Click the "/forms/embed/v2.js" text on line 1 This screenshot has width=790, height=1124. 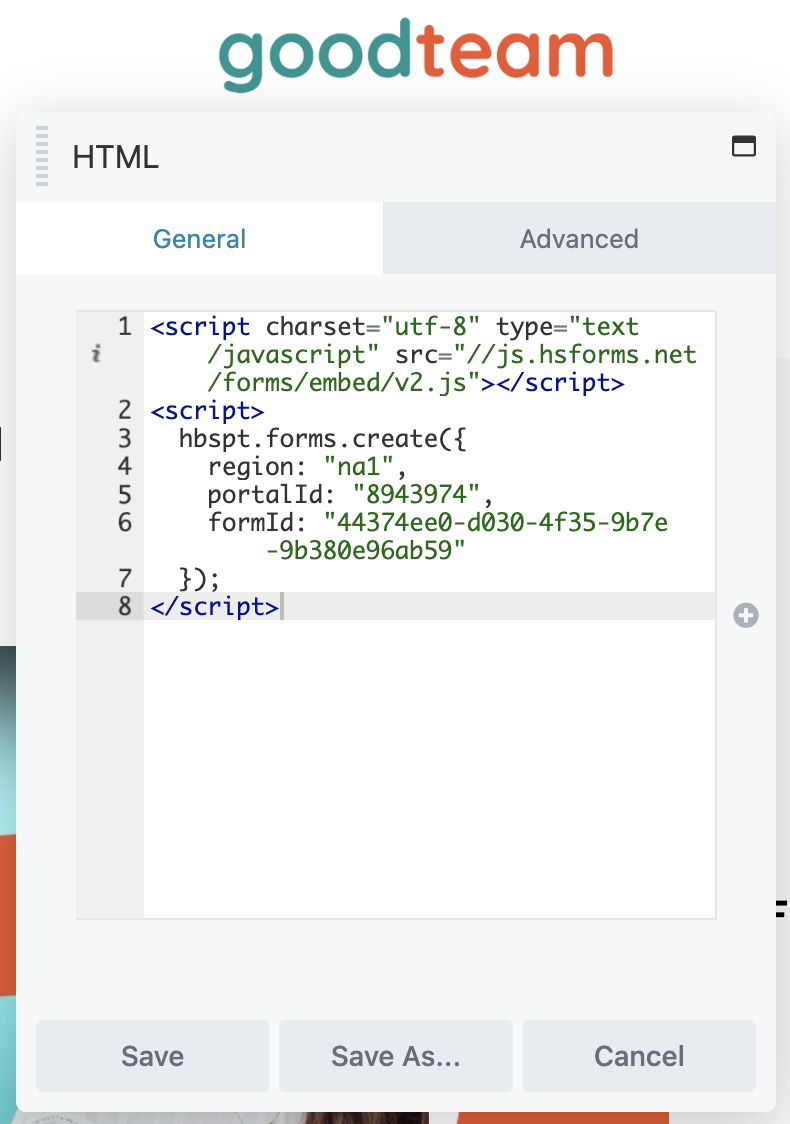[344, 383]
